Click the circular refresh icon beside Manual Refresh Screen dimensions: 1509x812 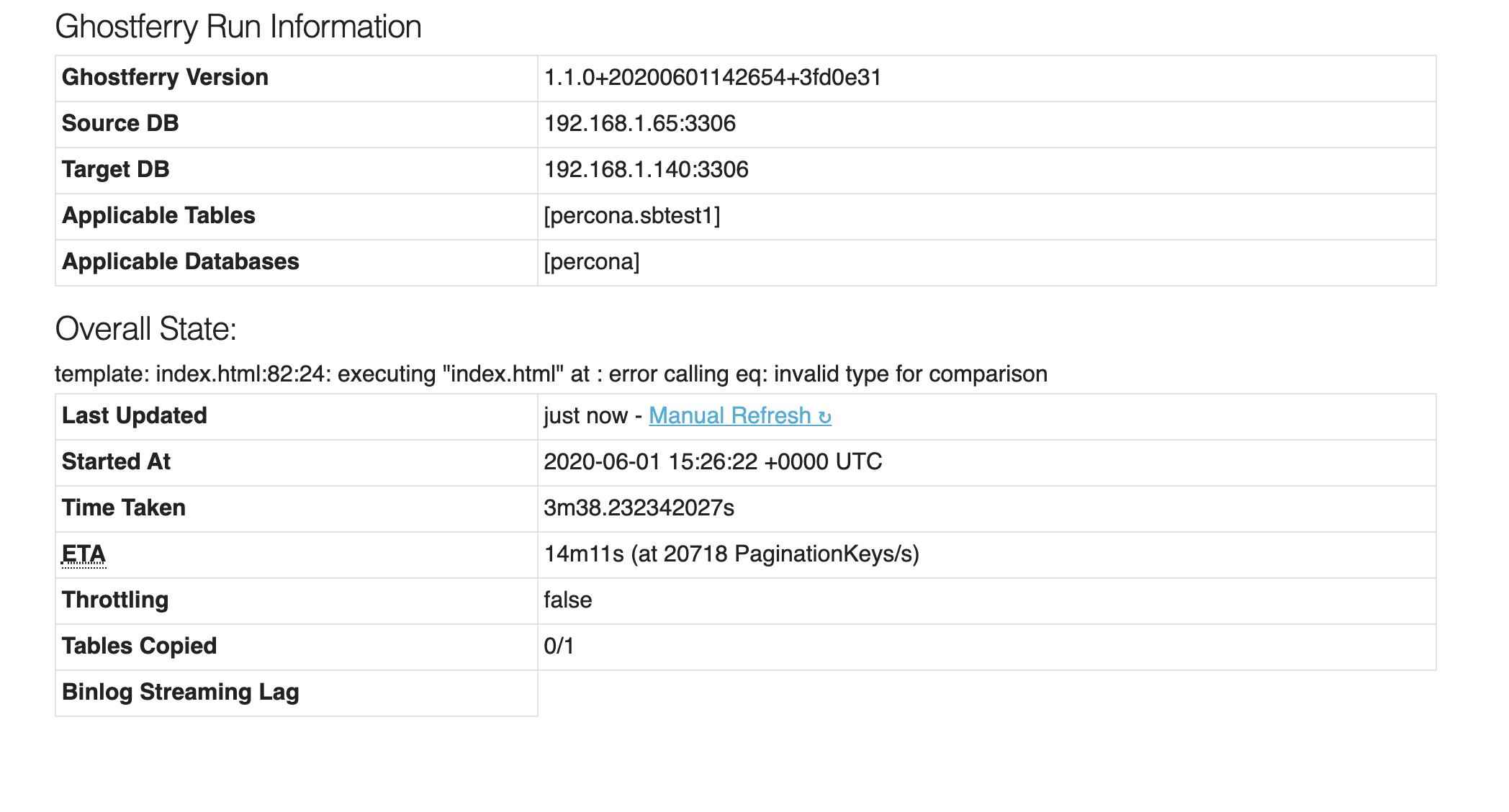825,415
